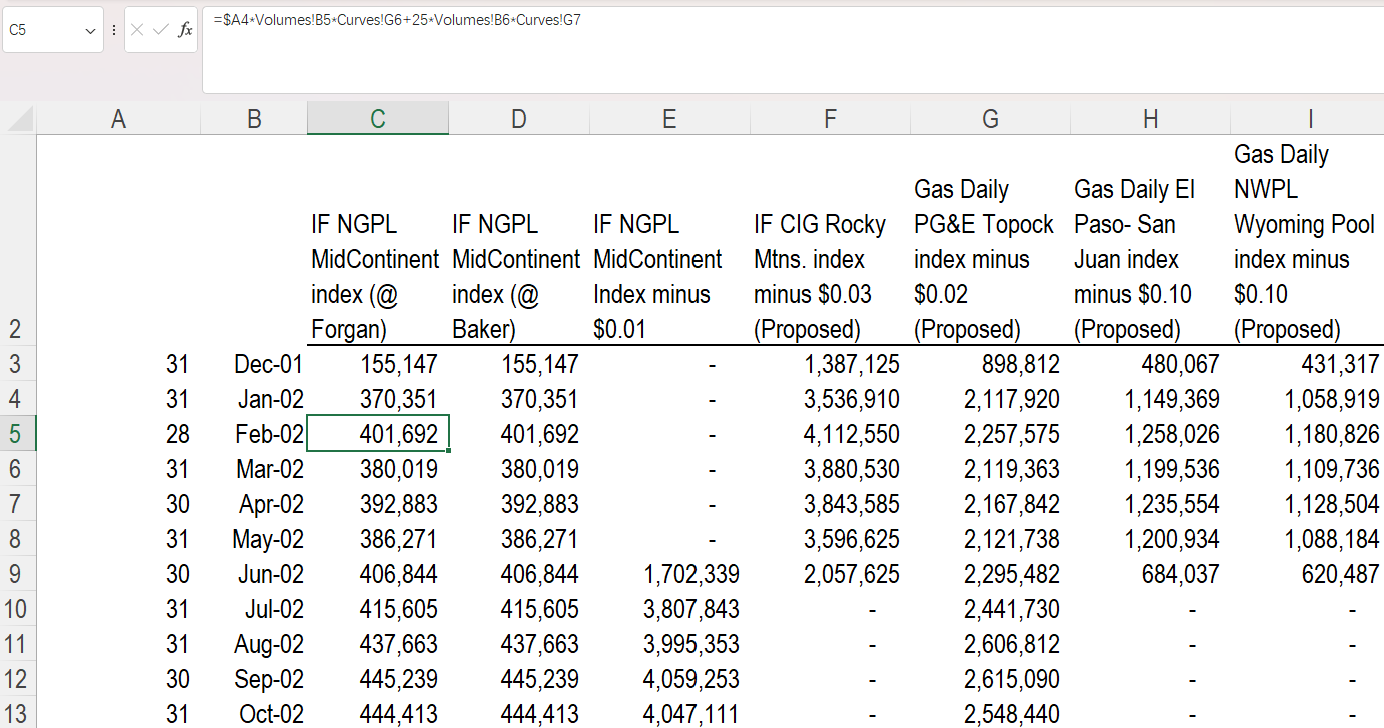Click the Dec-01 cell in column B
This screenshot has height=728, width=1384.
(x=254, y=364)
